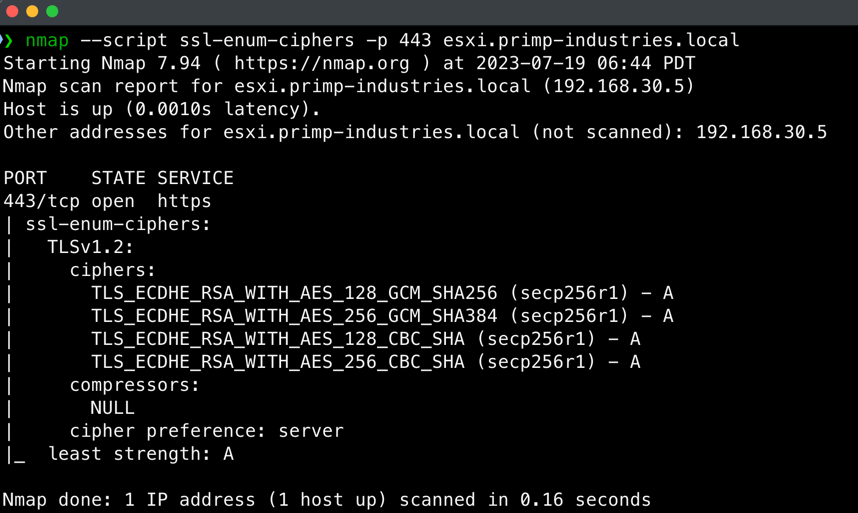Click the red close window button
The image size is (858, 513).
[x=12, y=11]
